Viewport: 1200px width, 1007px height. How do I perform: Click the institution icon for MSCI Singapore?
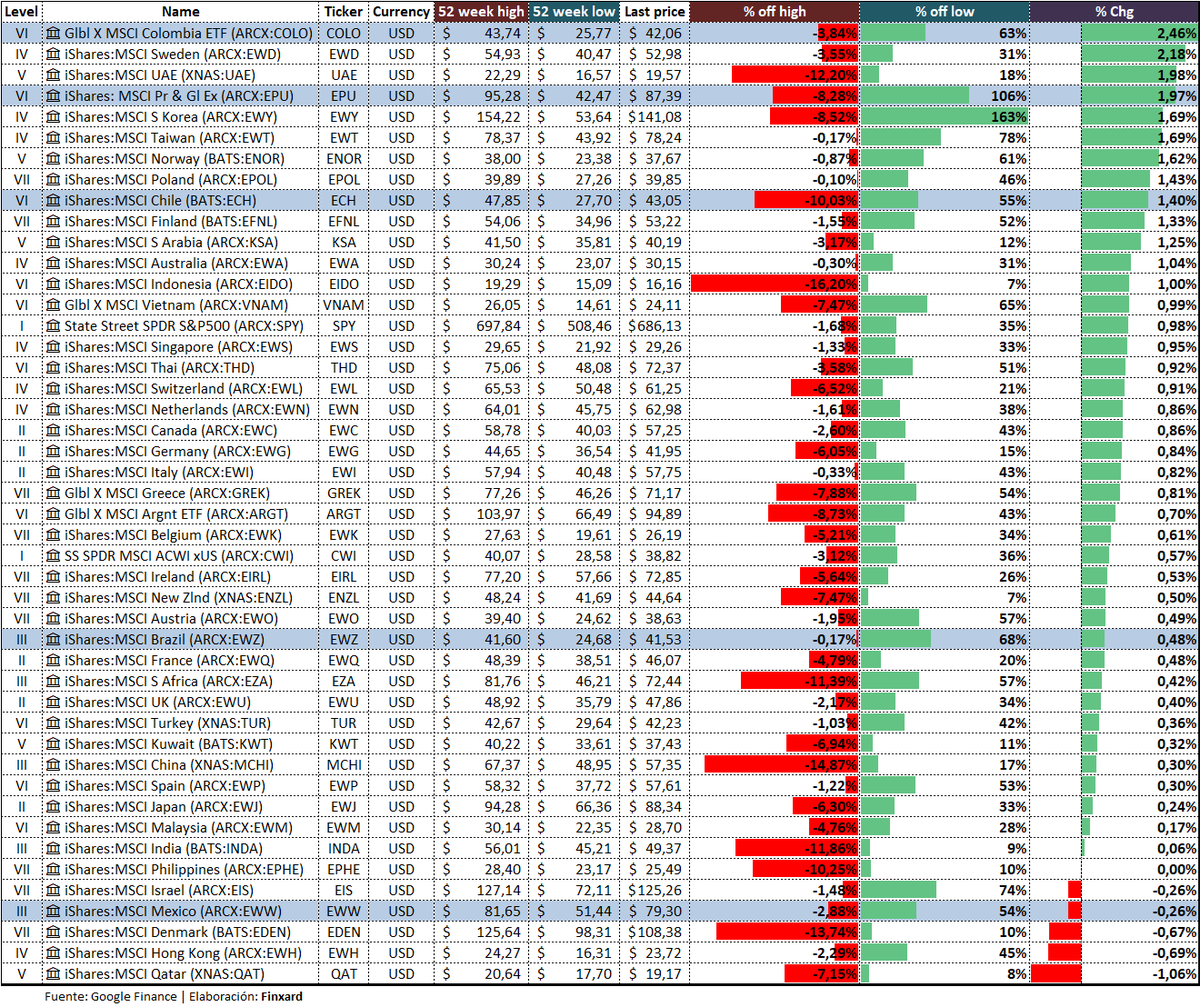point(53,347)
